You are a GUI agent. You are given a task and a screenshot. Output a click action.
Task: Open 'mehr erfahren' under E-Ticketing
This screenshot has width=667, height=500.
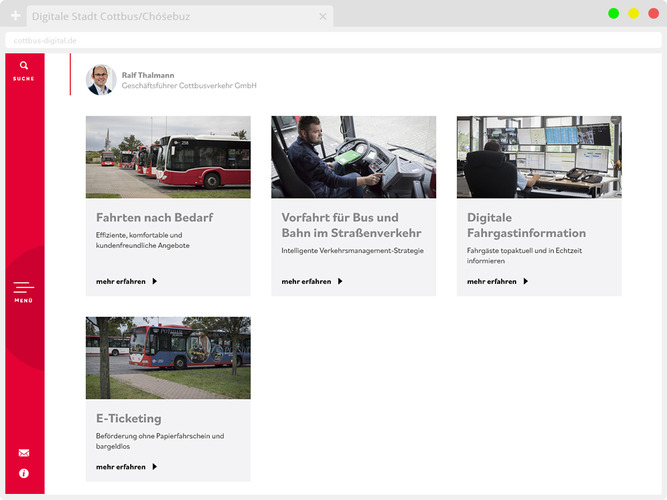pyautogui.click(x=126, y=467)
